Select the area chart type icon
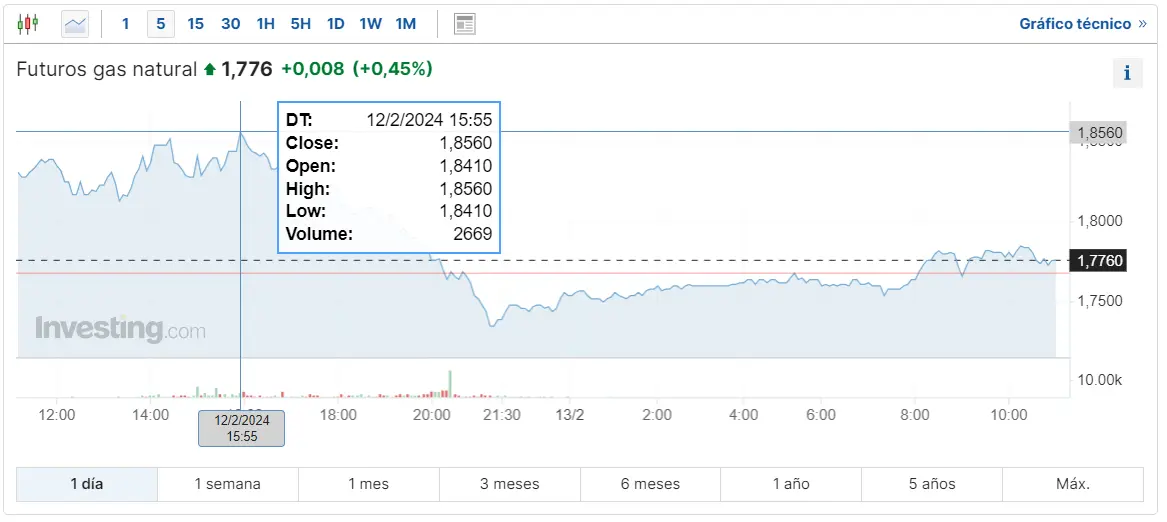Image resolution: width=1167 pixels, height=522 pixels. (75, 23)
